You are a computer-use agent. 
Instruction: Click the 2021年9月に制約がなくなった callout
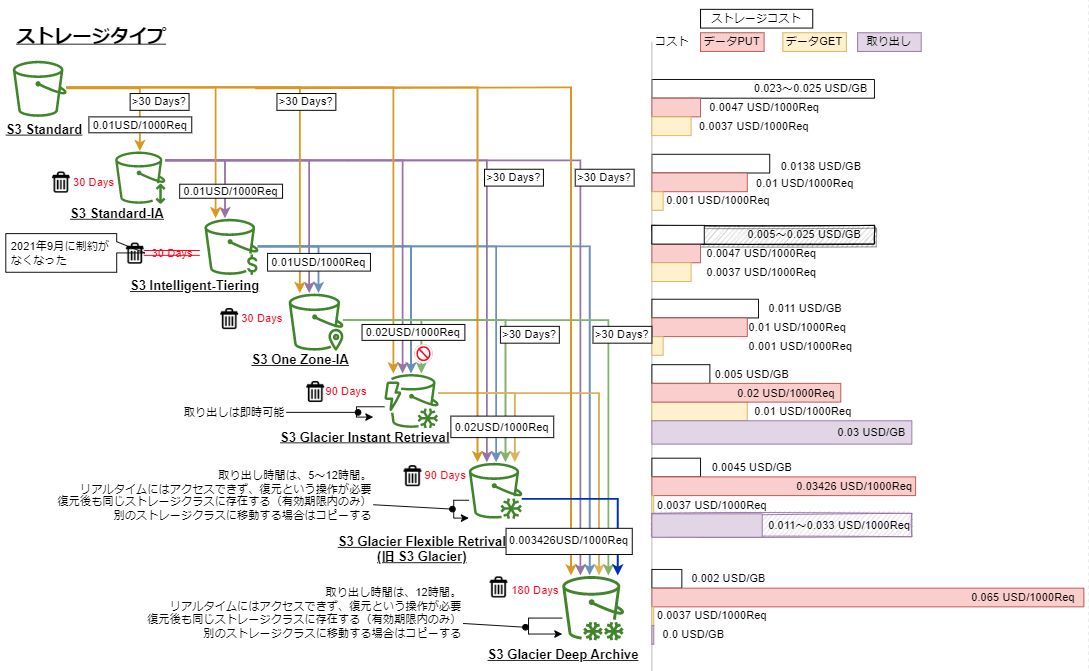click(x=61, y=253)
